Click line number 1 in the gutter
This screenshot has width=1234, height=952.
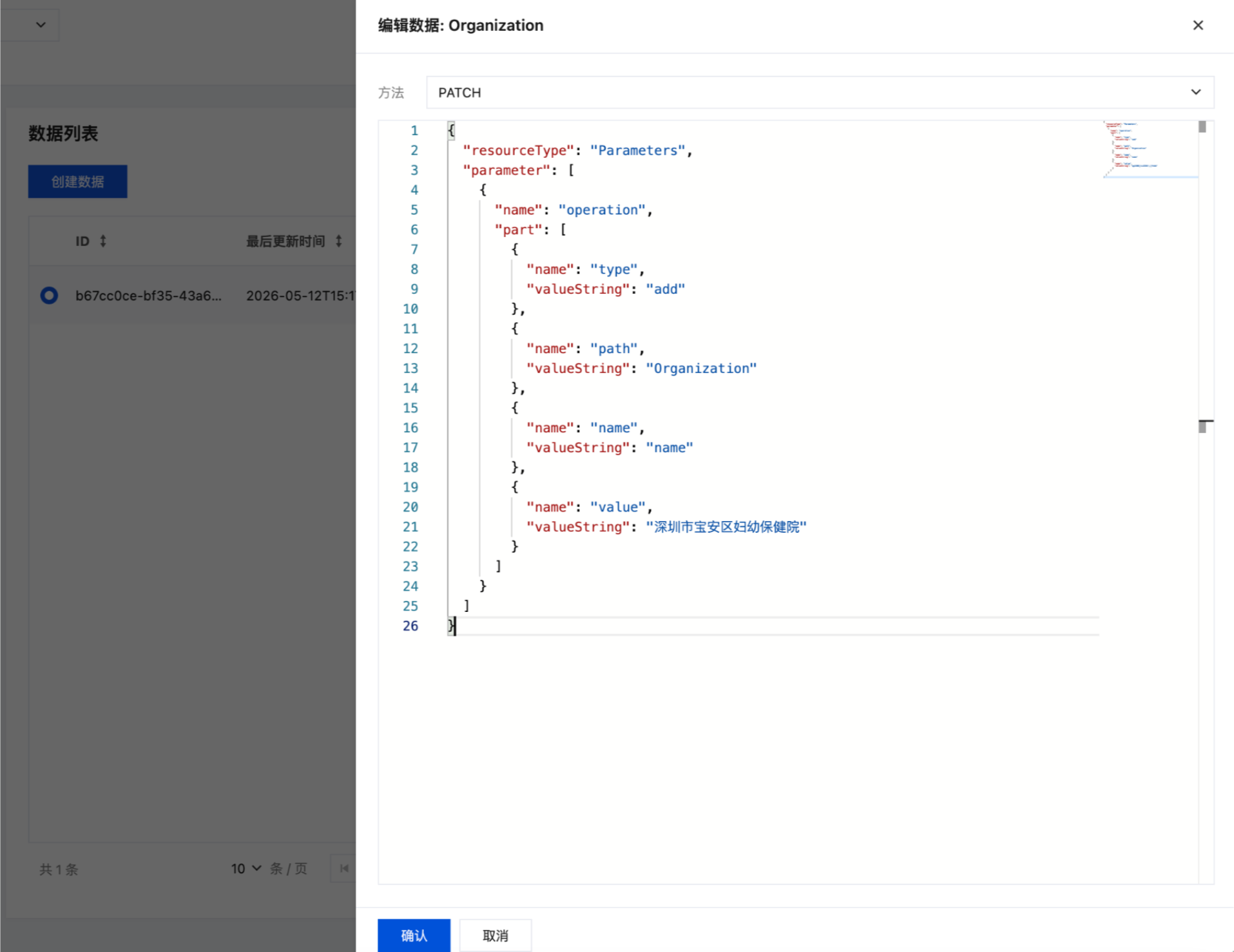[414, 131]
